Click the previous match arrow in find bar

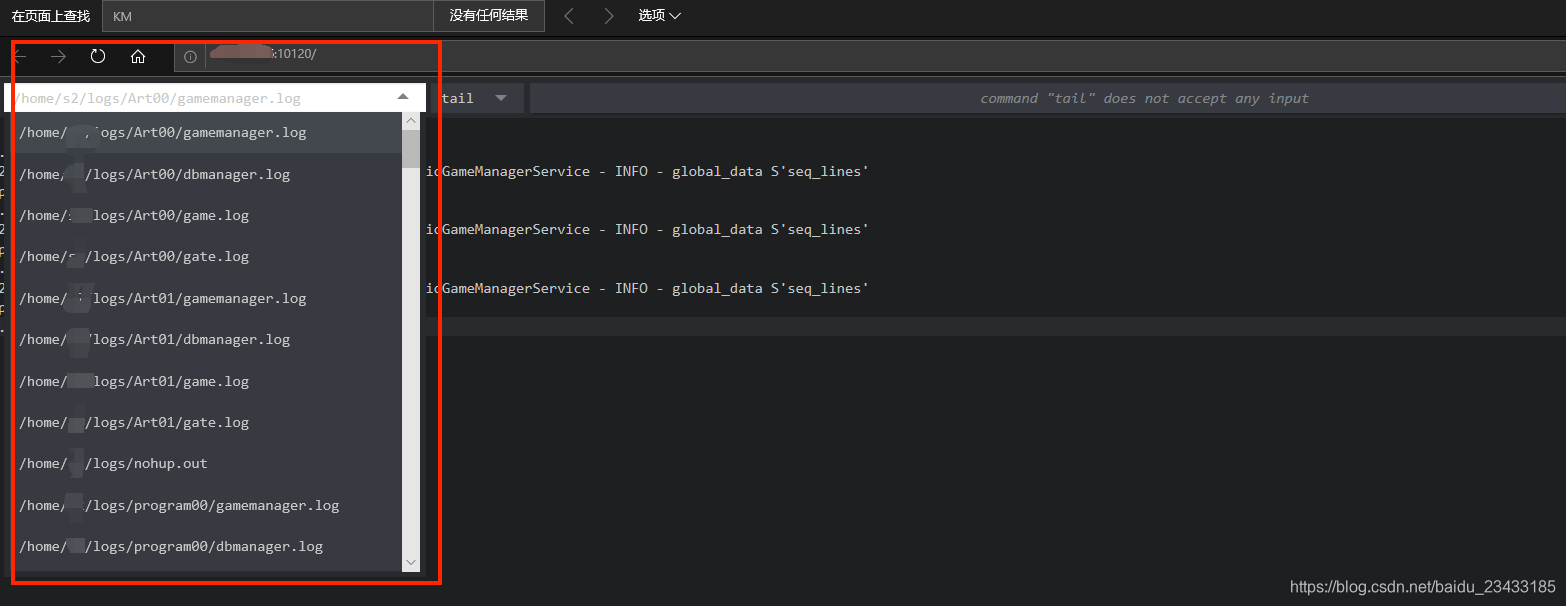point(568,15)
